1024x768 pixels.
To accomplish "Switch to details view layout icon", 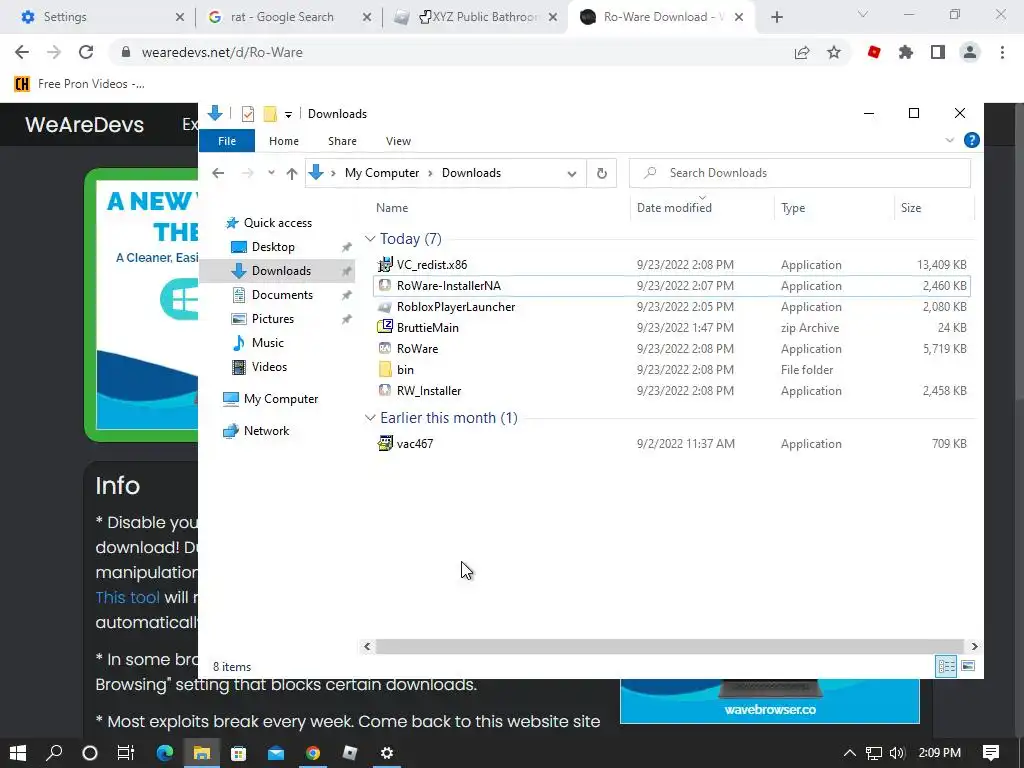I will (x=946, y=666).
